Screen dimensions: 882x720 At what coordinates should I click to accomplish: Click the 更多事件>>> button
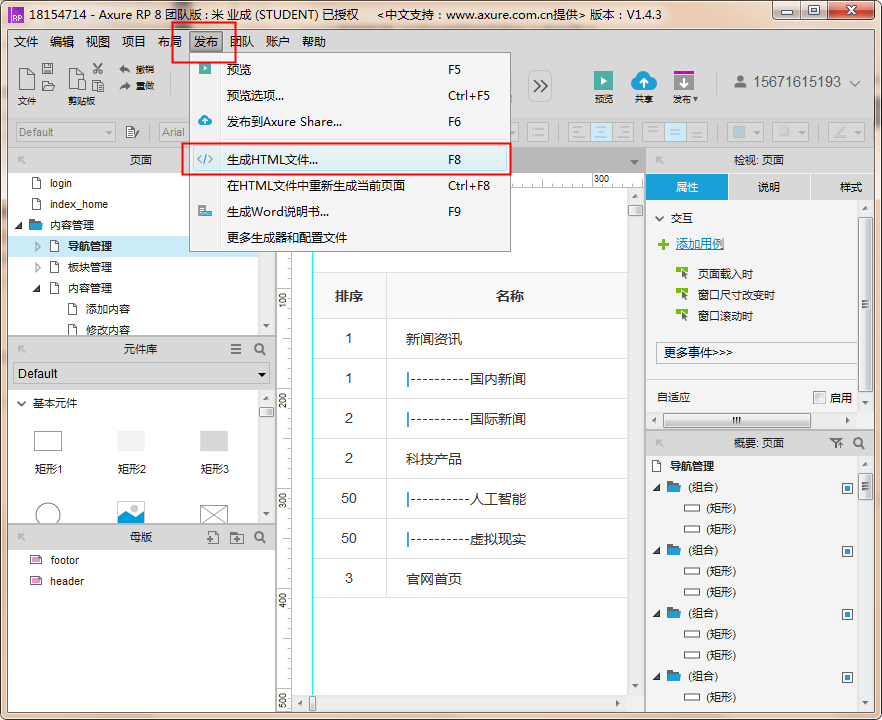point(755,353)
